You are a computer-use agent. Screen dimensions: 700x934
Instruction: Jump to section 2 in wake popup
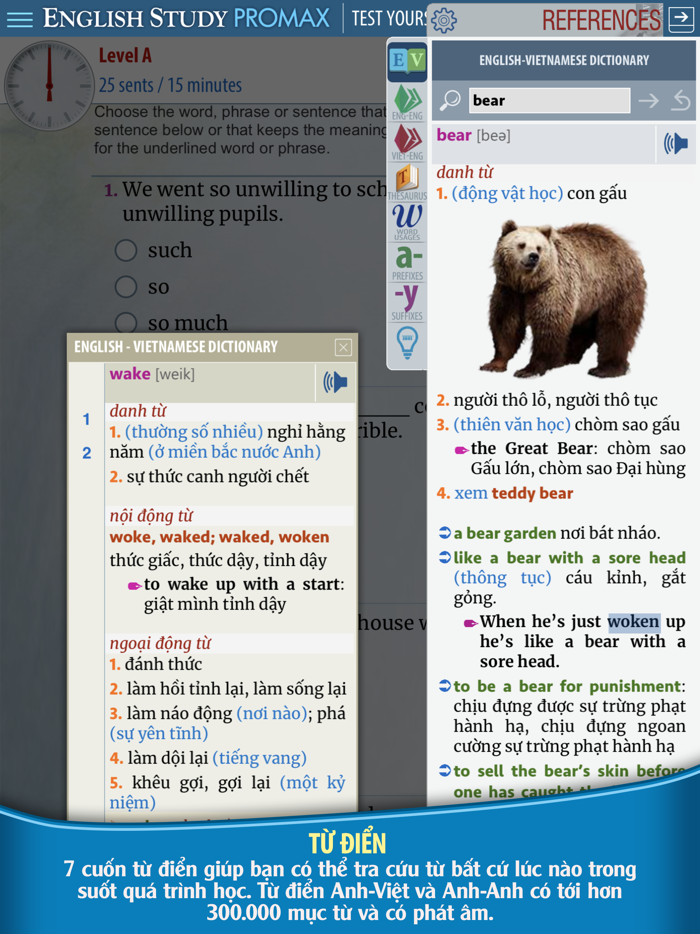(x=86, y=453)
